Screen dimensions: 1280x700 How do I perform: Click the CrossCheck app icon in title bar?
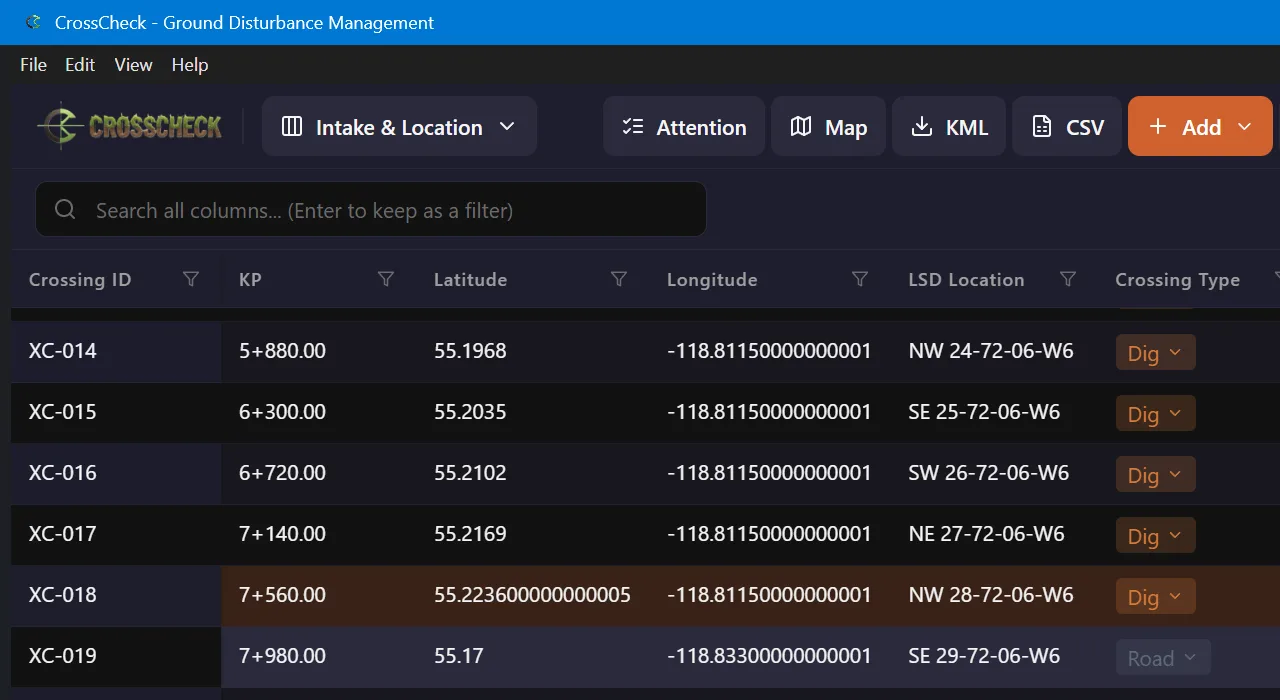point(34,22)
